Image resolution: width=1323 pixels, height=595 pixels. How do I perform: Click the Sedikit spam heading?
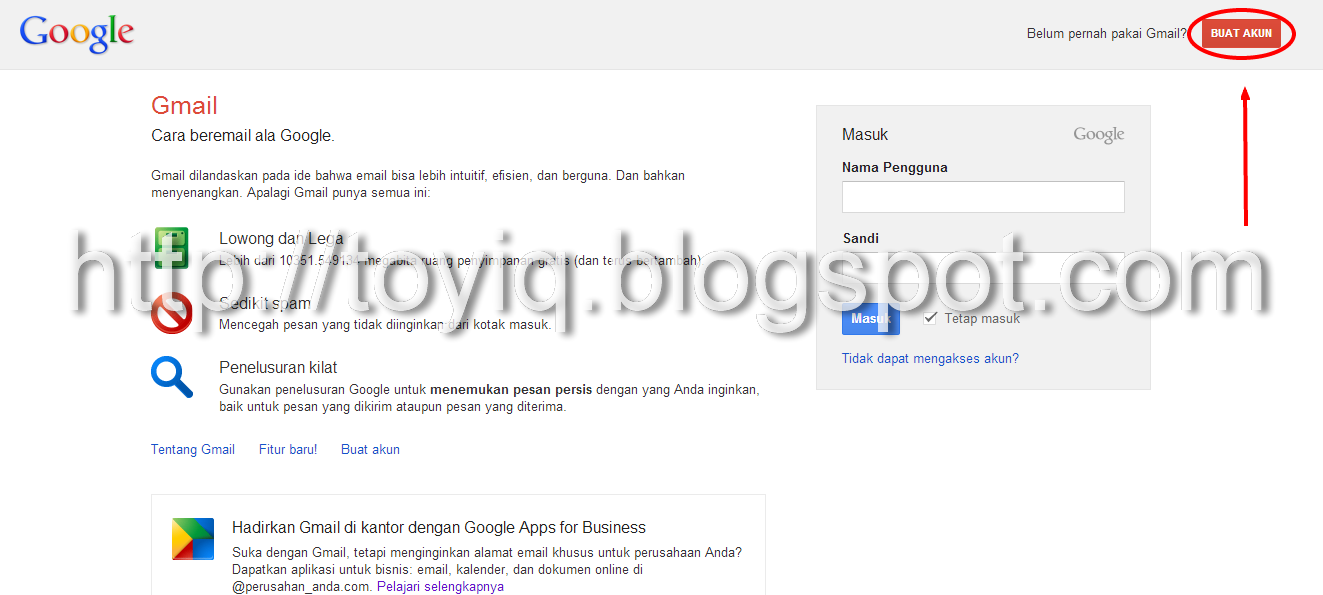click(265, 304)
